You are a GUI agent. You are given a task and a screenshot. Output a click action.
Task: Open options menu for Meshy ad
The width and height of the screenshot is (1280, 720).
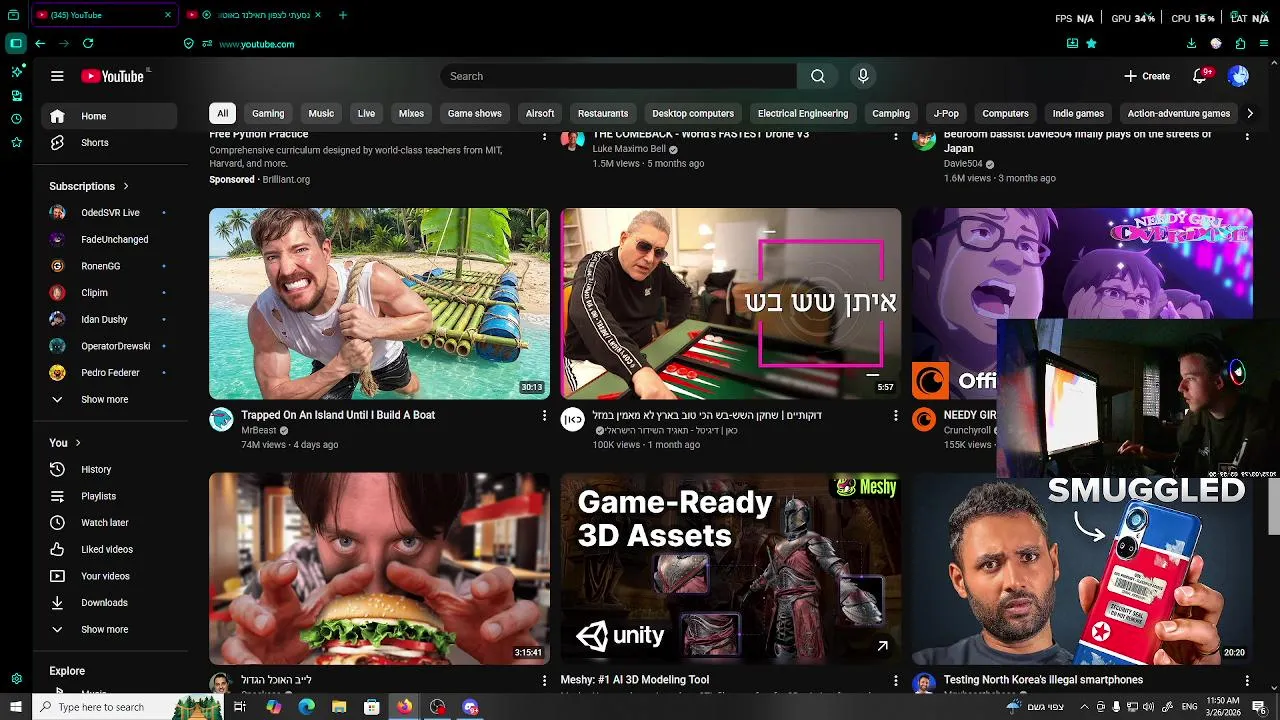coord(895,680)
